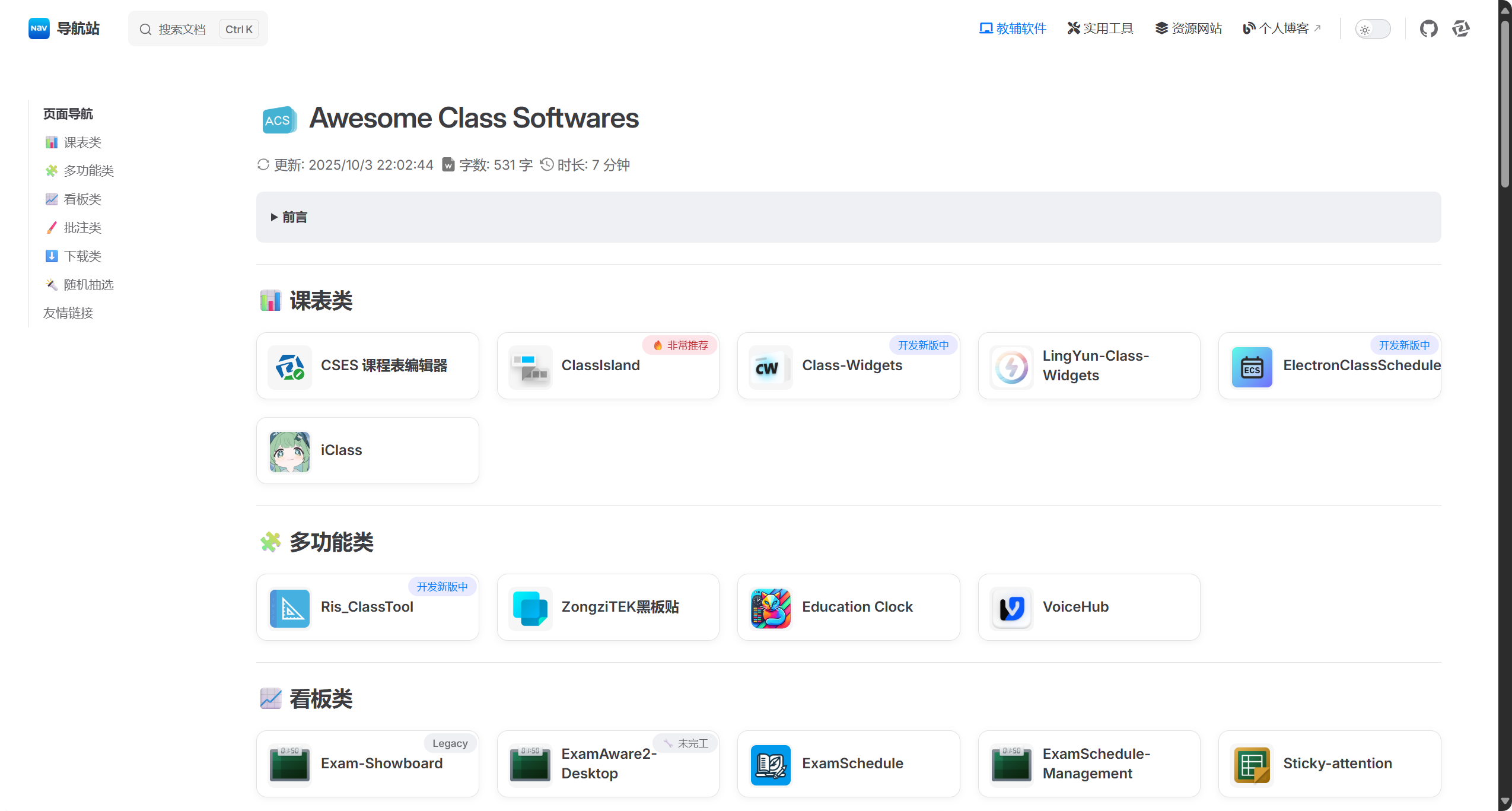Viewport: 1512px width, 811px height.
Task: Click the ClassIsland app icon
Action: (x=530, y=366)
